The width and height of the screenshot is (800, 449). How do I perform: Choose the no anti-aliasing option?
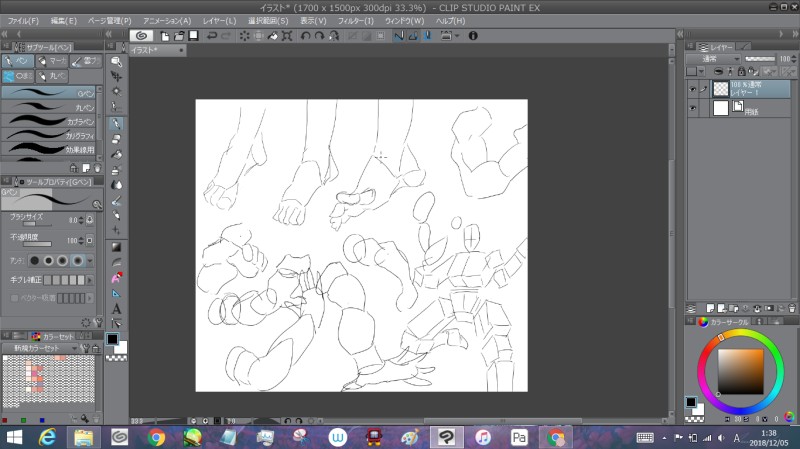pyautogui.click(x=34, y=261)
